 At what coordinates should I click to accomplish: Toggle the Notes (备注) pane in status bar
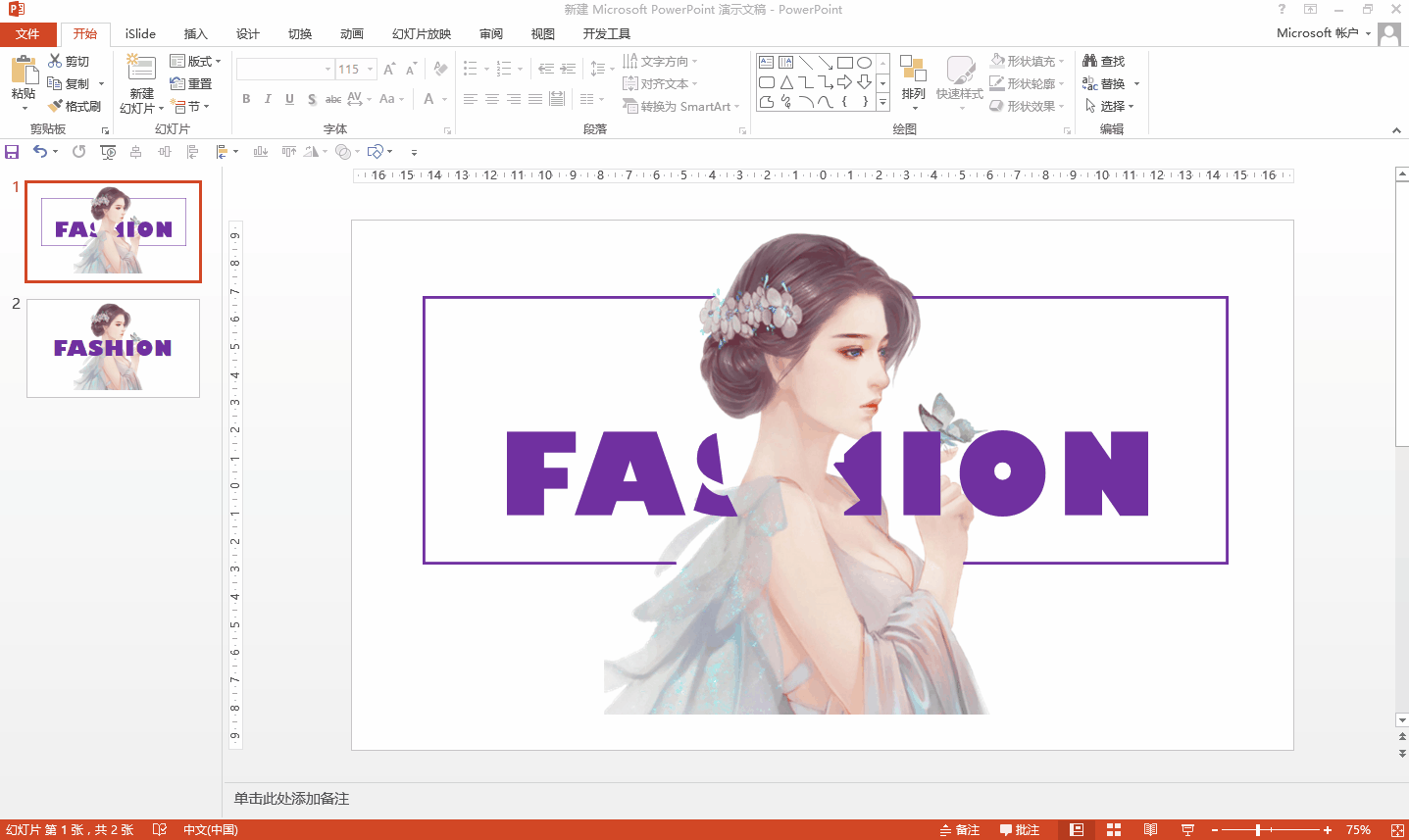click(960, 830)
